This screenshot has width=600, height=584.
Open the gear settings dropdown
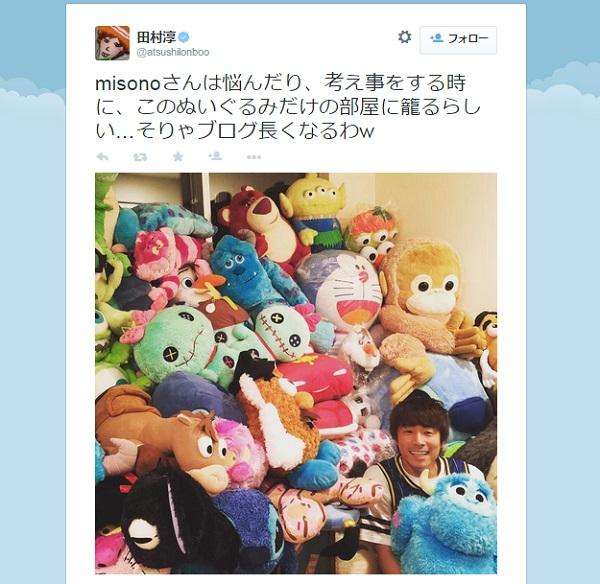coord(404,37)
